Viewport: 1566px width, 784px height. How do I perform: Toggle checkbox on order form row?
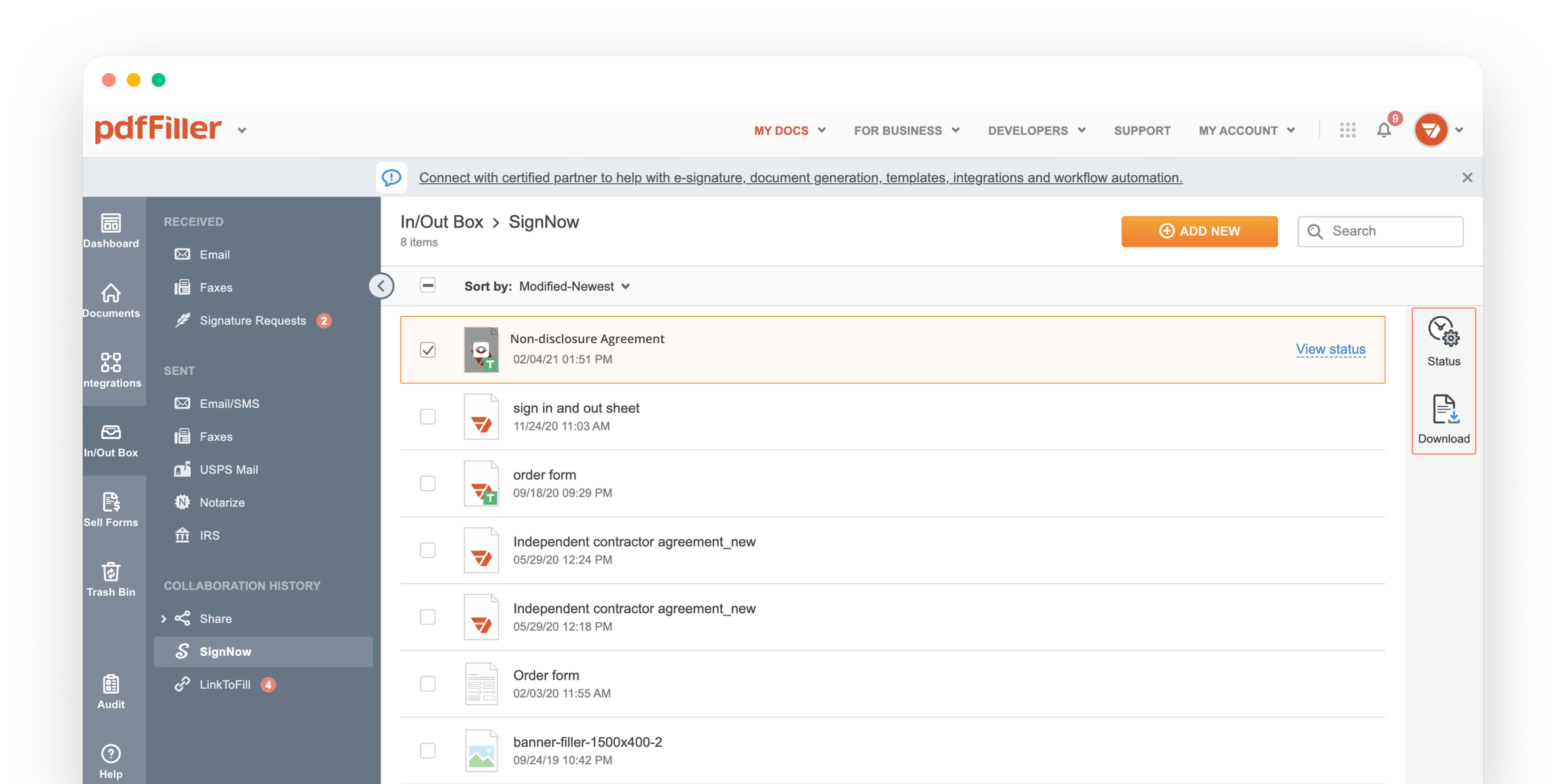coord(427,482)
